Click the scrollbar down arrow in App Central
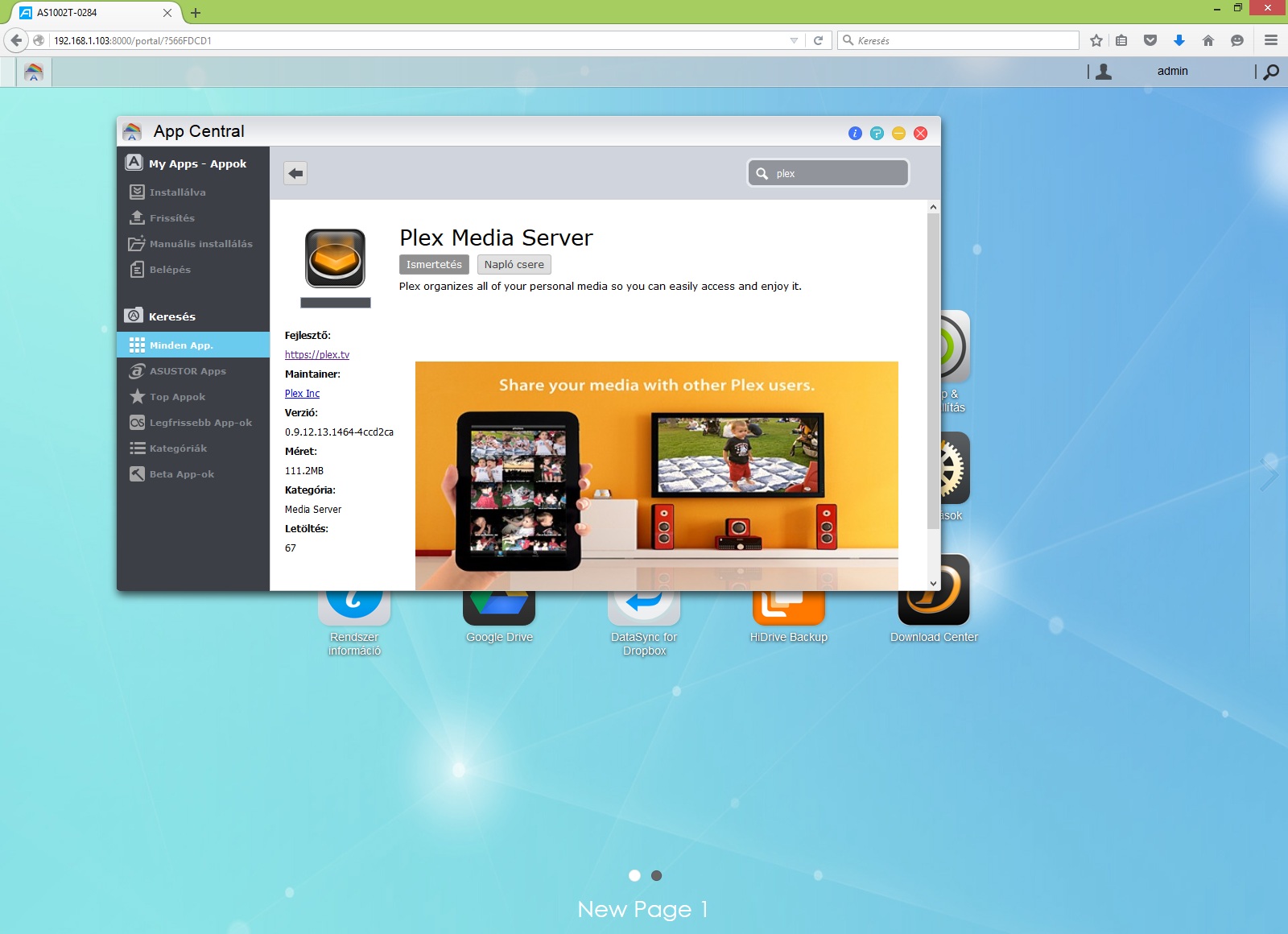This screenshot has height=934, width=1288. (x=933, y=584)
